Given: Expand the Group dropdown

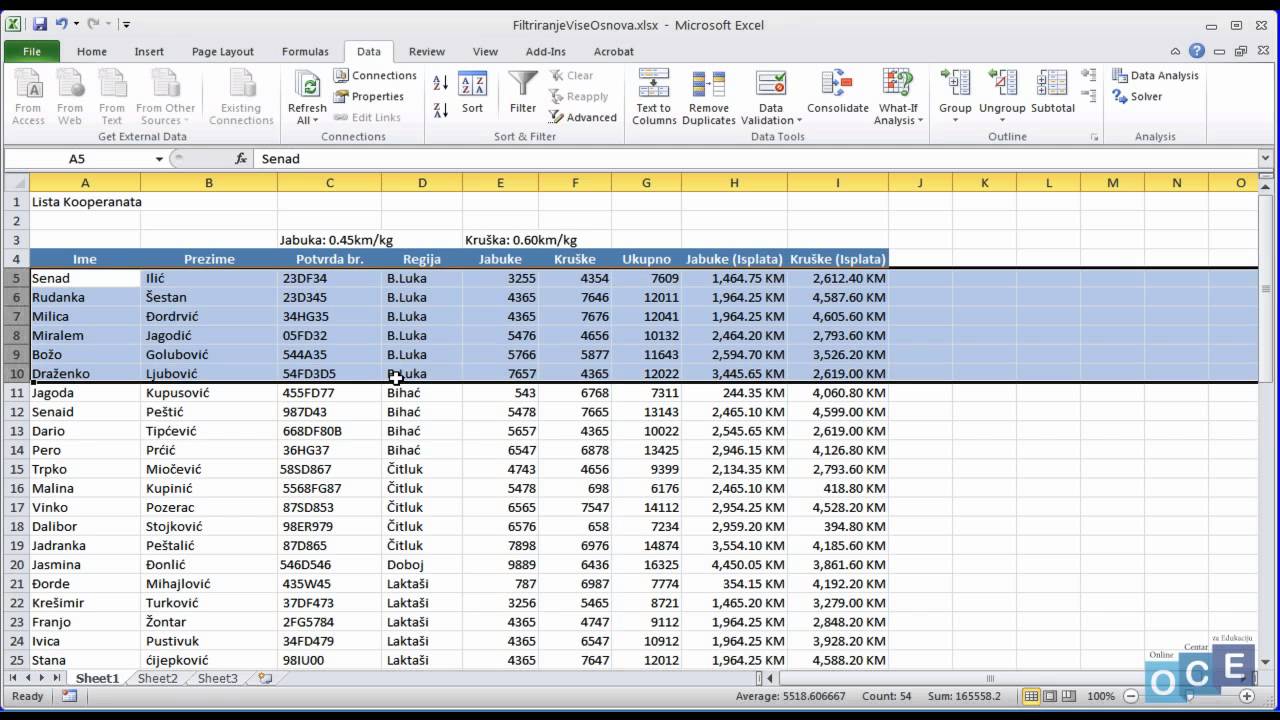Looking at the screenshot, I should pyautogui.click(x=955, y=120).
